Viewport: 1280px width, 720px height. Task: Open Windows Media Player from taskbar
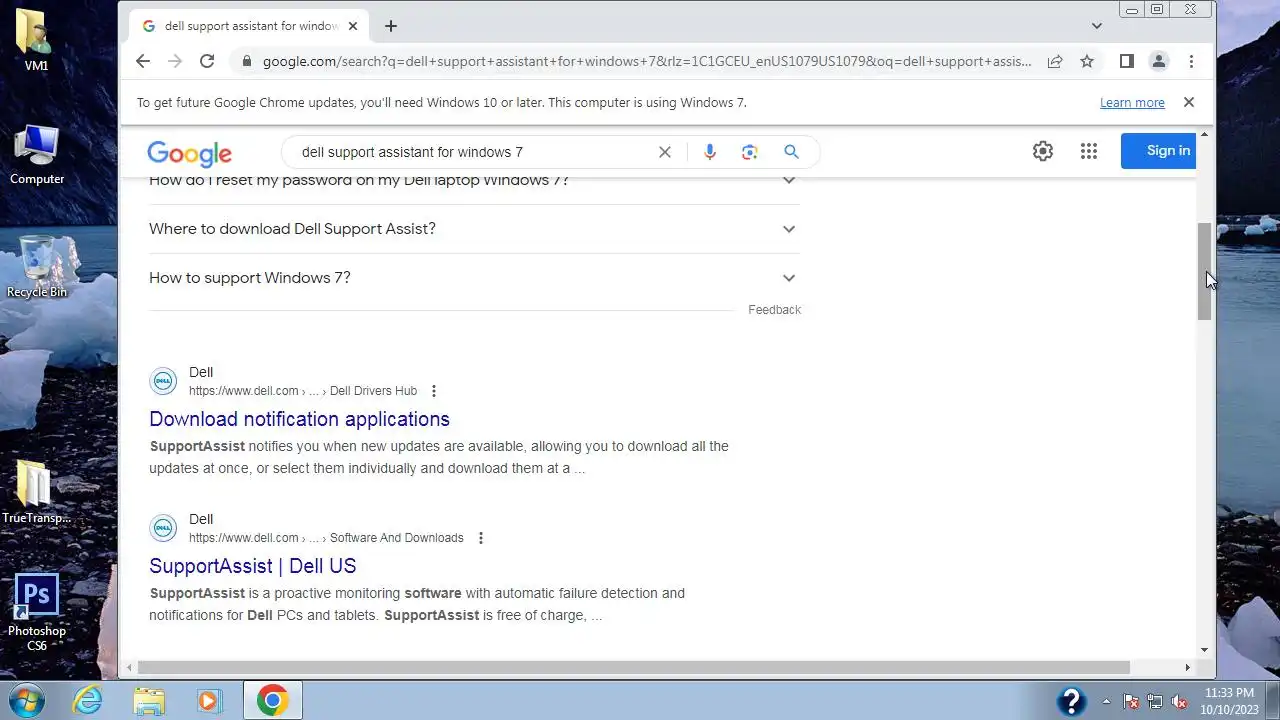(209, 700)
